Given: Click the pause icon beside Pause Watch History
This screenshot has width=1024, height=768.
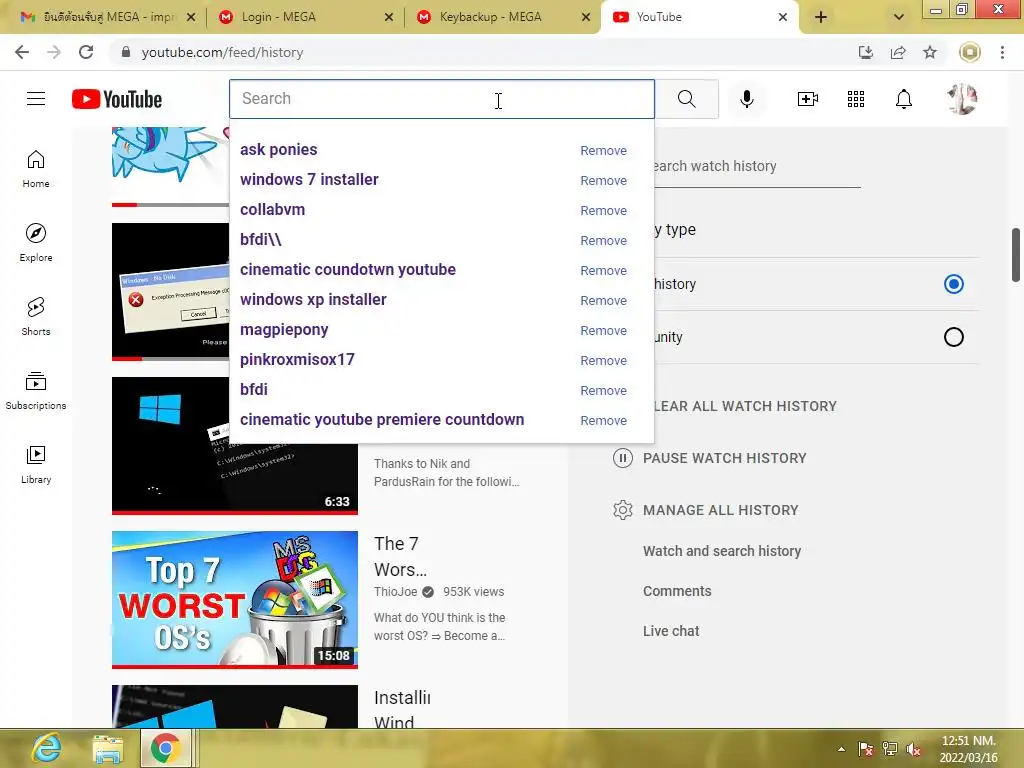Looking at the screenshot, I should coord(622,458).
